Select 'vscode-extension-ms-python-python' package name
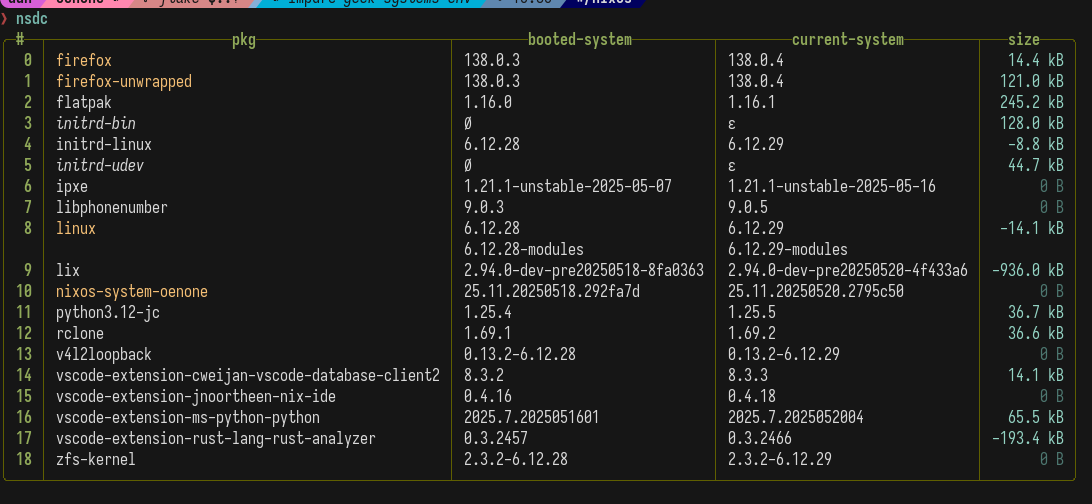1092x504 pixels. coord(188,417)
